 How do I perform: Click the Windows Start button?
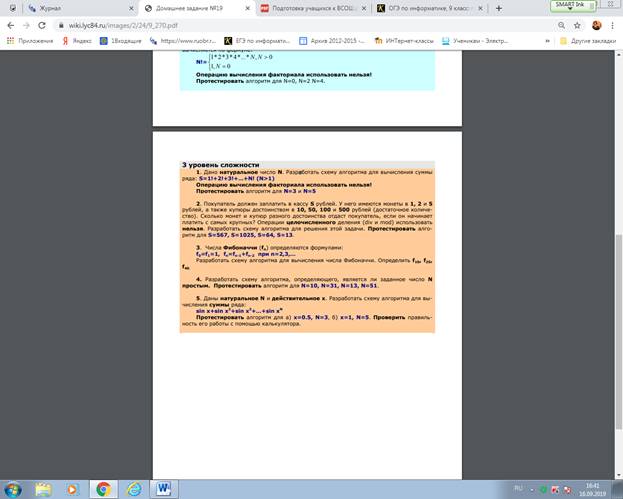click(12, 488)
